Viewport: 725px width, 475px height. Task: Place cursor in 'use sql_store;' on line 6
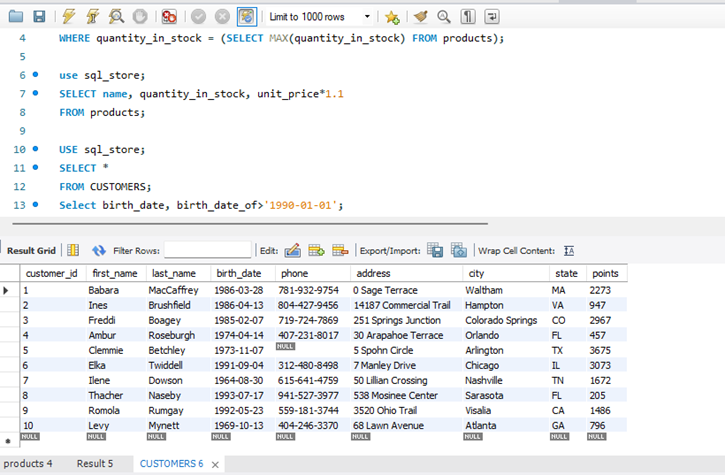point(102,75)
